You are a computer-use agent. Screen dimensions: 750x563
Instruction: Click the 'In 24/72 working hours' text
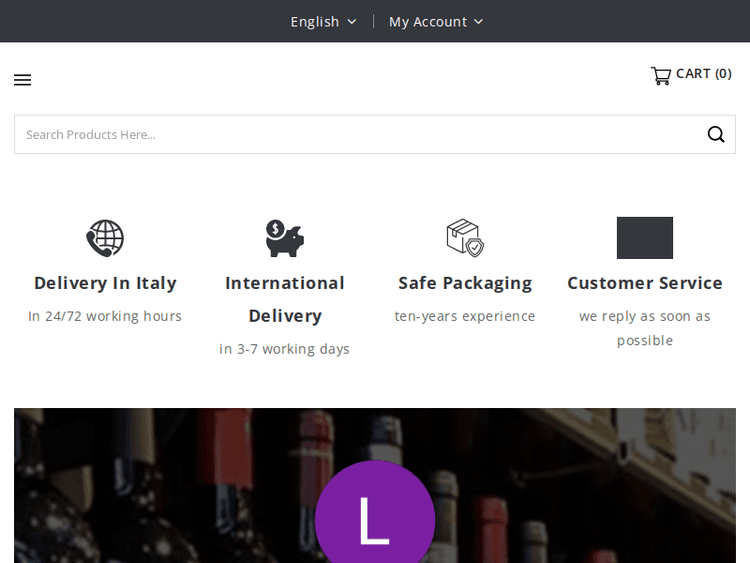coord(105,316)
